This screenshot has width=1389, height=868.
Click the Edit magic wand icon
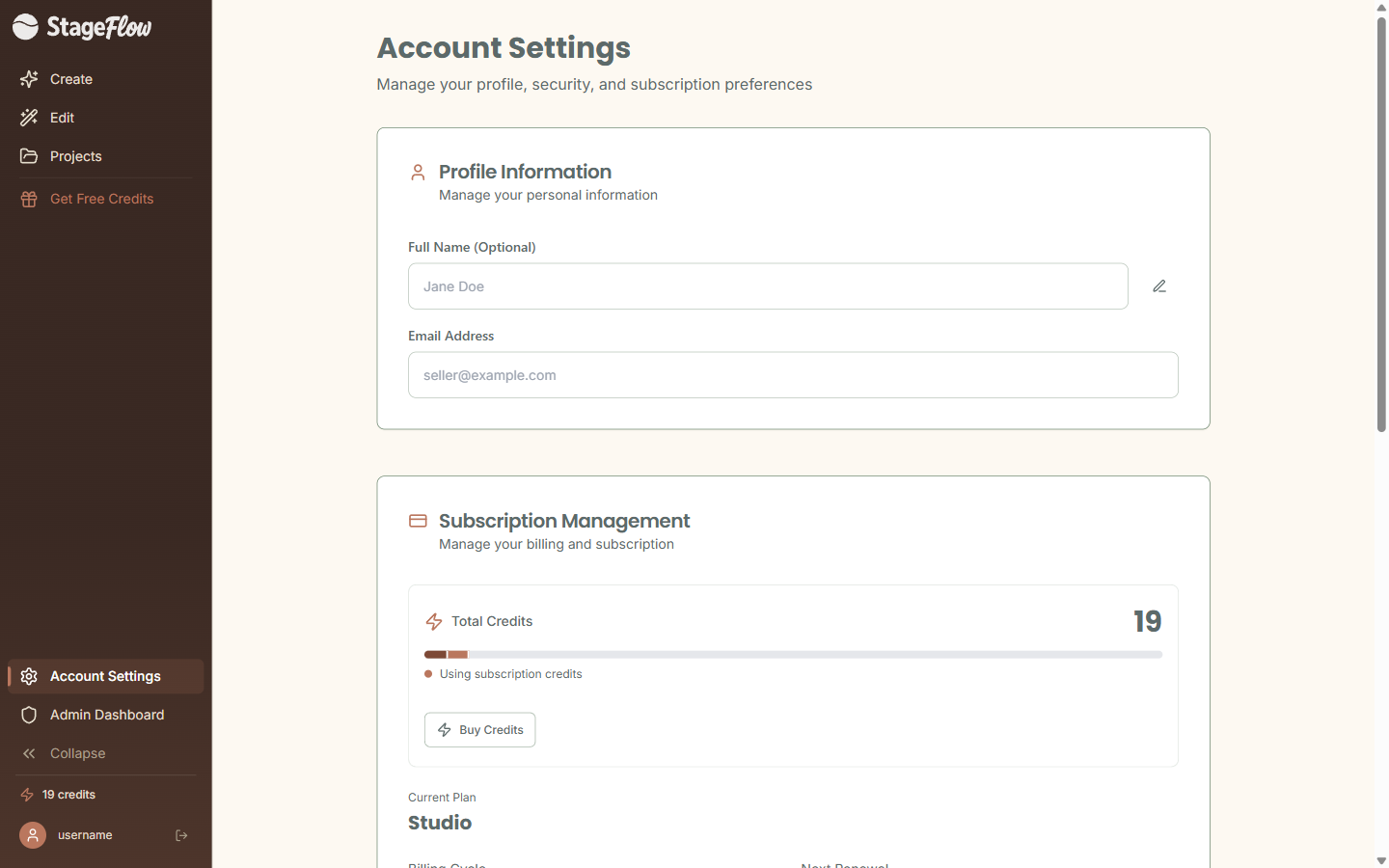tap(29, 118)
